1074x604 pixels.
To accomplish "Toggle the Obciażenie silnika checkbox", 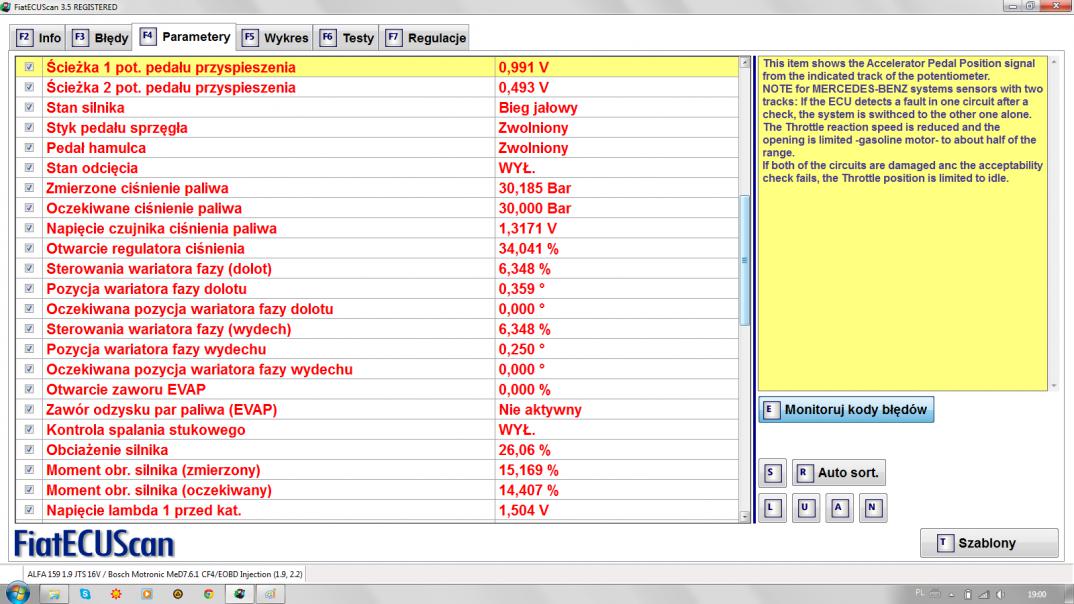I will pyautogui.click(x=29, y=450).
